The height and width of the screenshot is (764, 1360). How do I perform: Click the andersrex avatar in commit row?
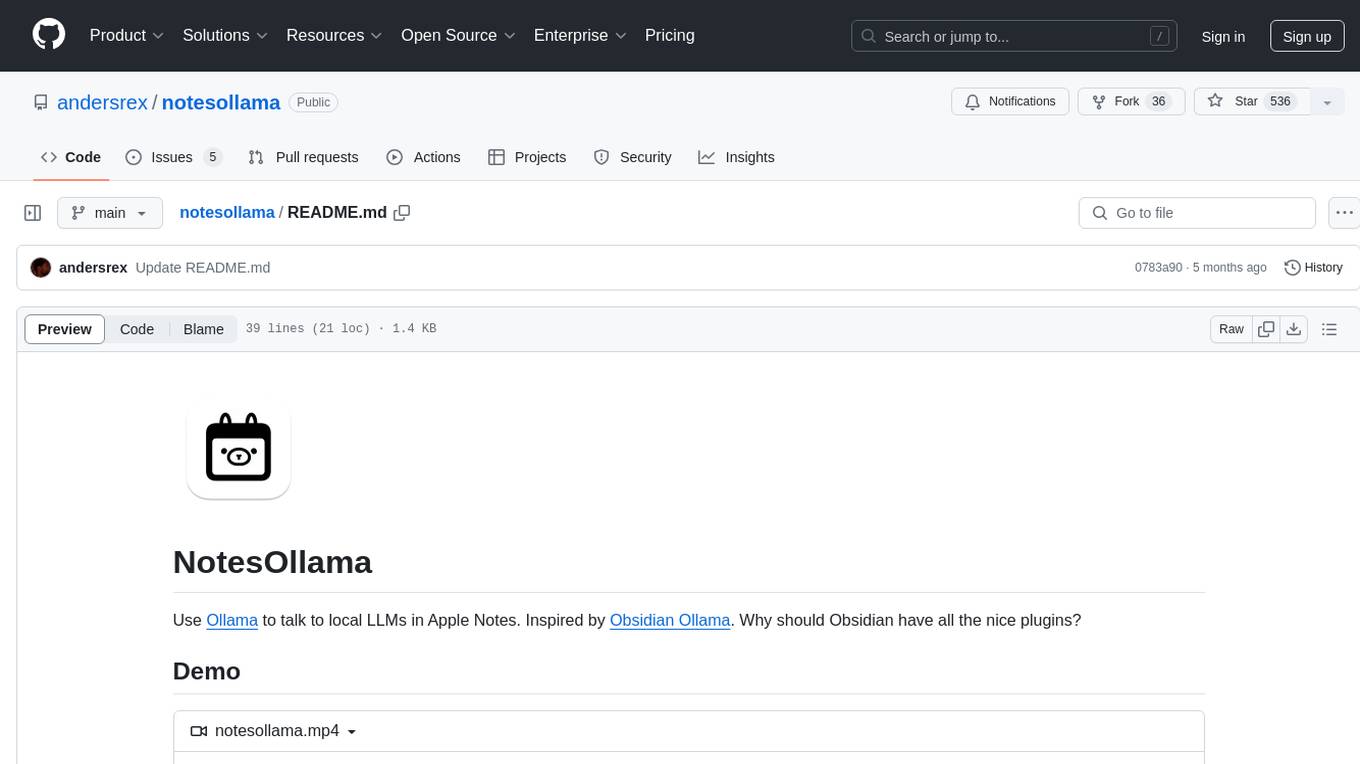(x=41, y=268)
